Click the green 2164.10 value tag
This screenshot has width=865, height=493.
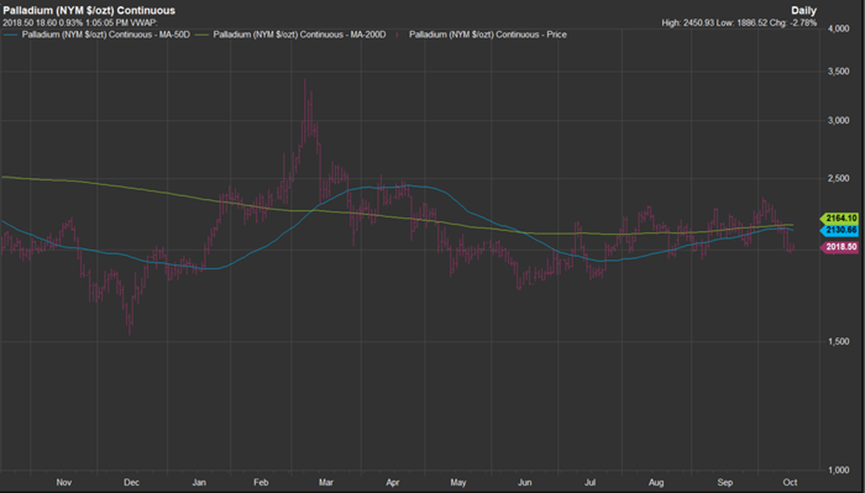pyautogui.click(x=840, y=218)
